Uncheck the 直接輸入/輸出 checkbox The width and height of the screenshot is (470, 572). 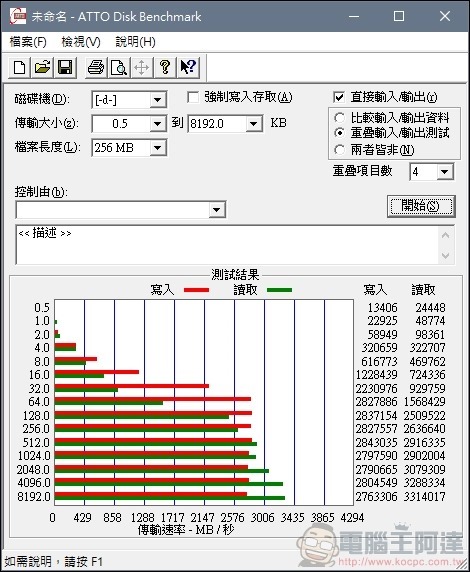click(x=339, y=97)
